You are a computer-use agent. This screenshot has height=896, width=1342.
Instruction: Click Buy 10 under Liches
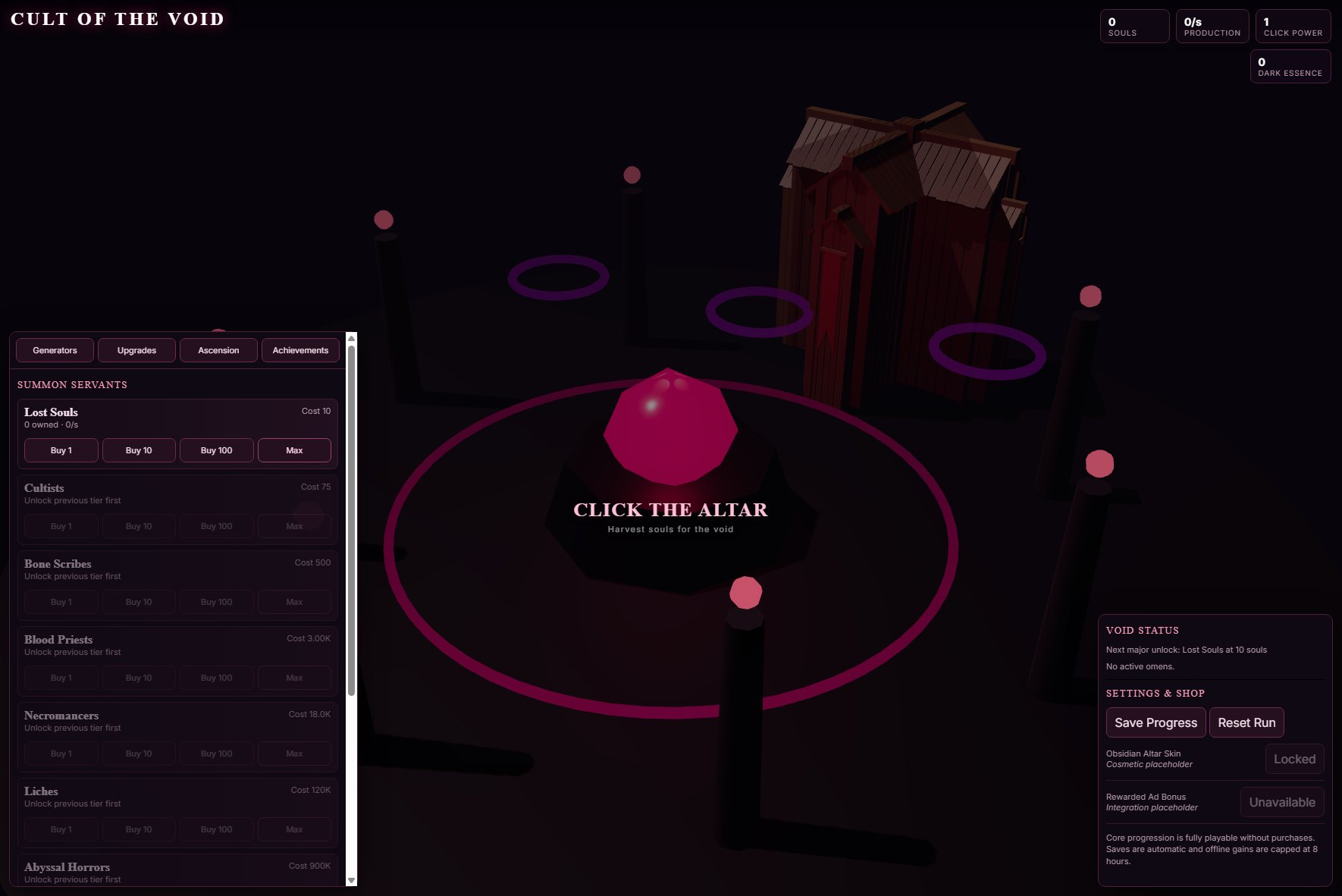point(139,829)
